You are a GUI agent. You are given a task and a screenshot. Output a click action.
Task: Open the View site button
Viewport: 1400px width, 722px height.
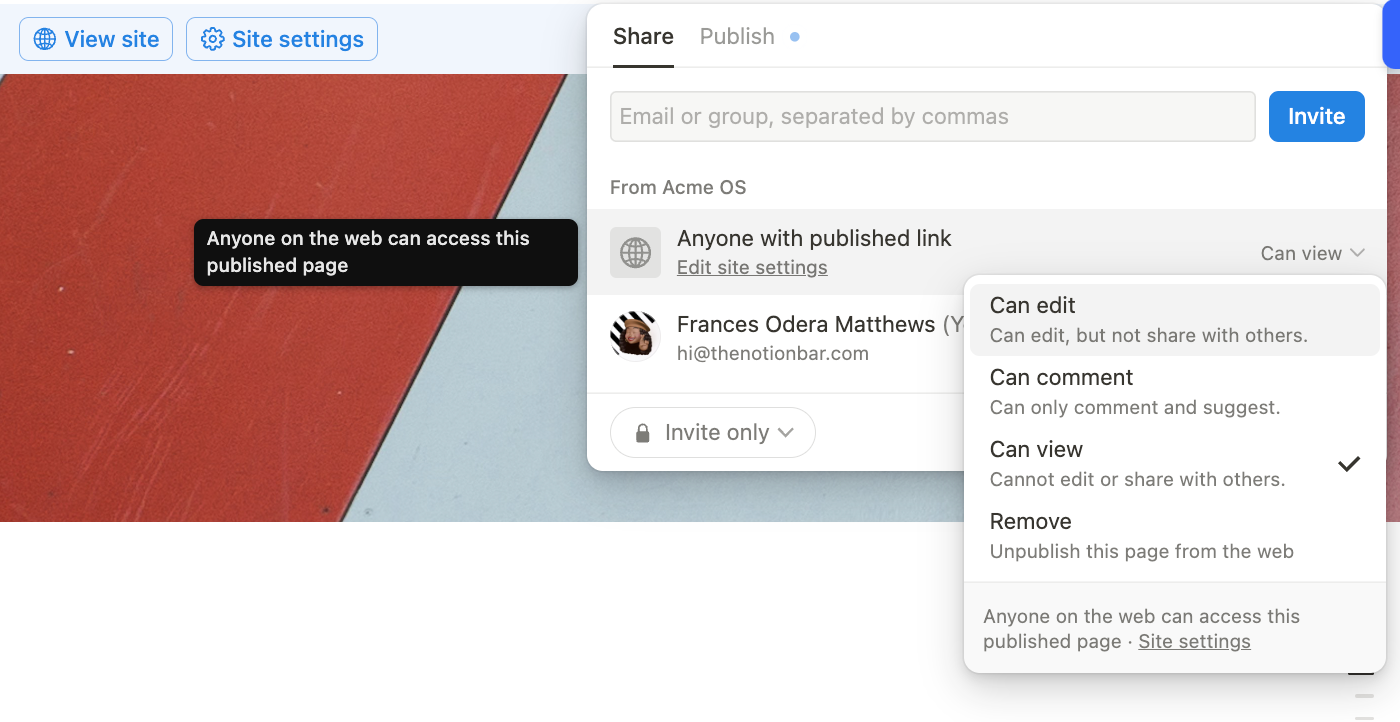(x=96, y=39)
